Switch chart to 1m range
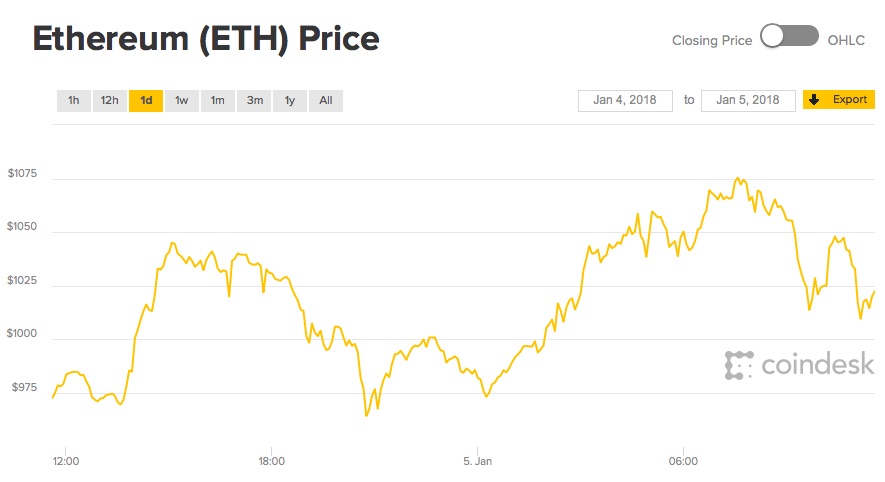Image resolution: width=885 pixels, height=482 pixels. click(217, 100)
